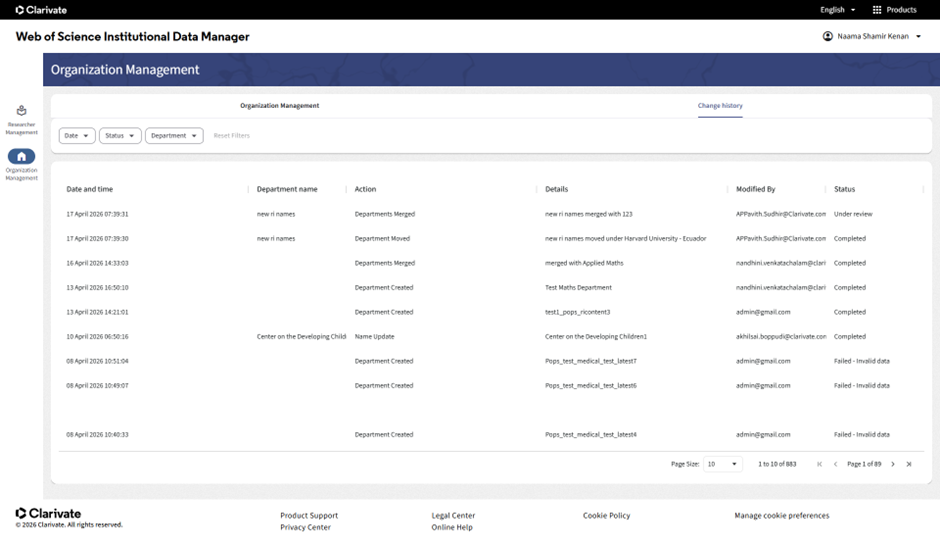This screenshot has width=940, height=544.
Task: Click 'Page 1 of 89' indicator
Action: pyautogui.click(x=864, y=464)
